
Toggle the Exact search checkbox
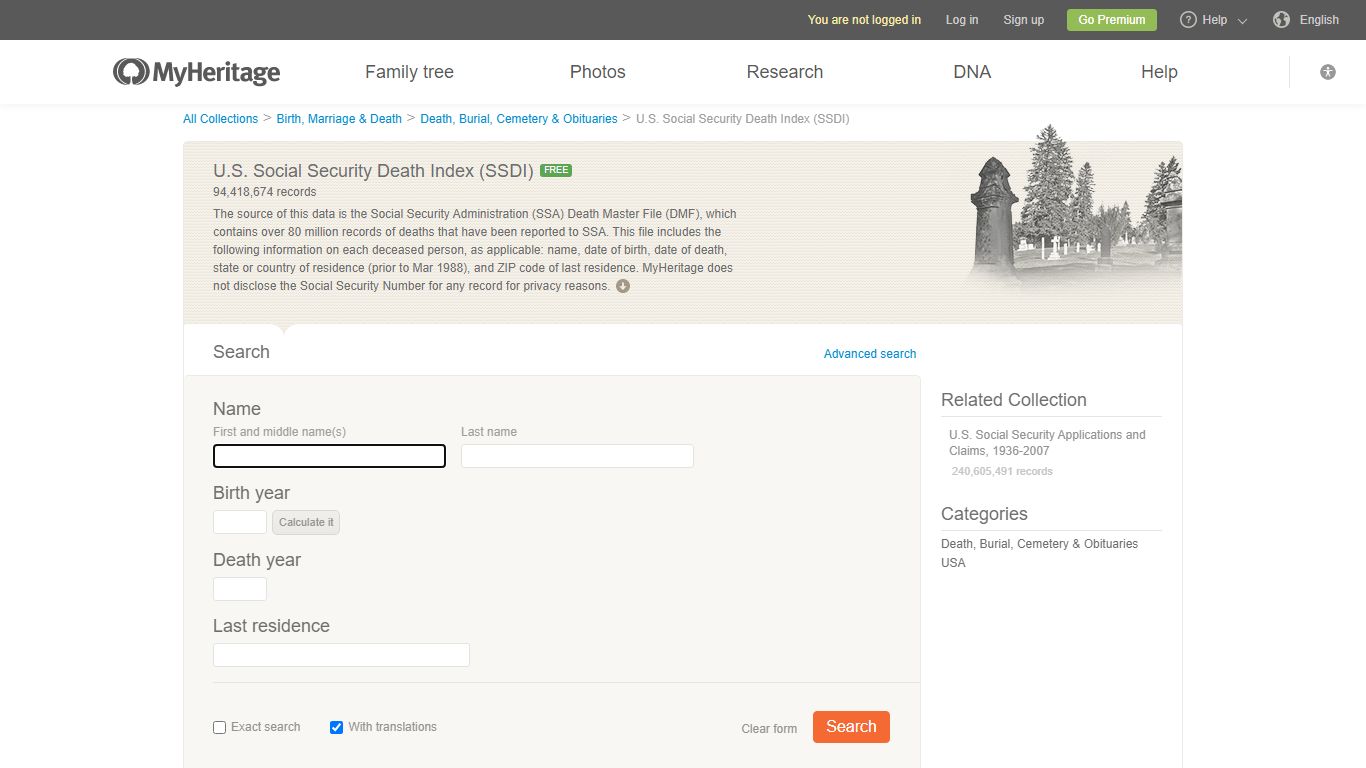pos(220,728)
